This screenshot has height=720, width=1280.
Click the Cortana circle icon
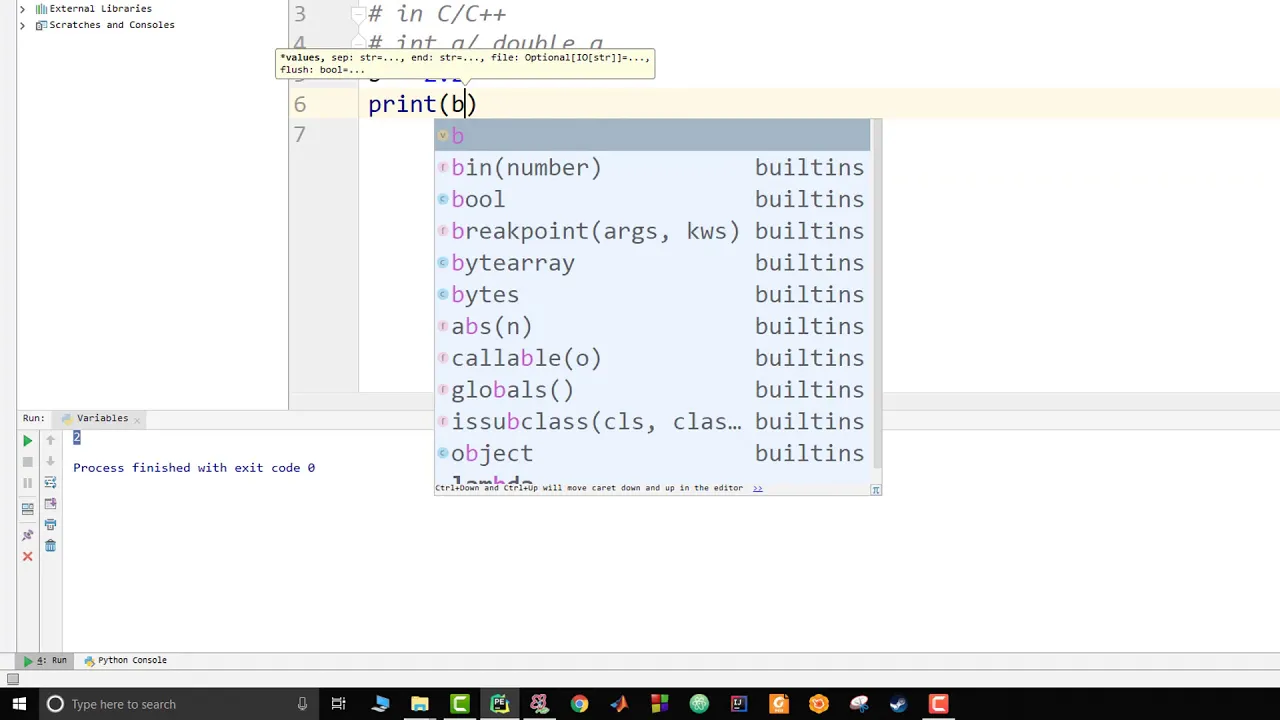point(55,704)
